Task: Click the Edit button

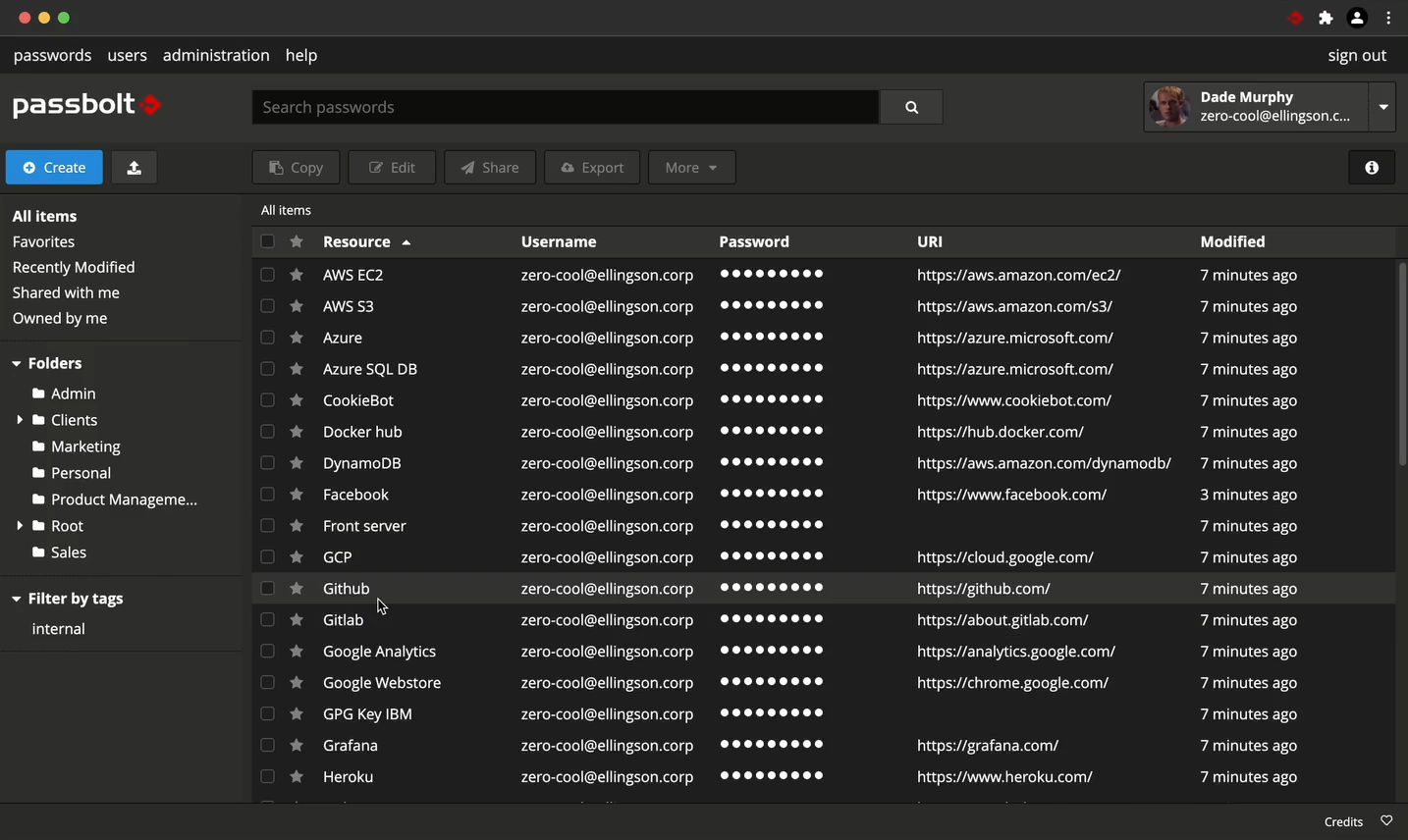Action: [392, 168]
